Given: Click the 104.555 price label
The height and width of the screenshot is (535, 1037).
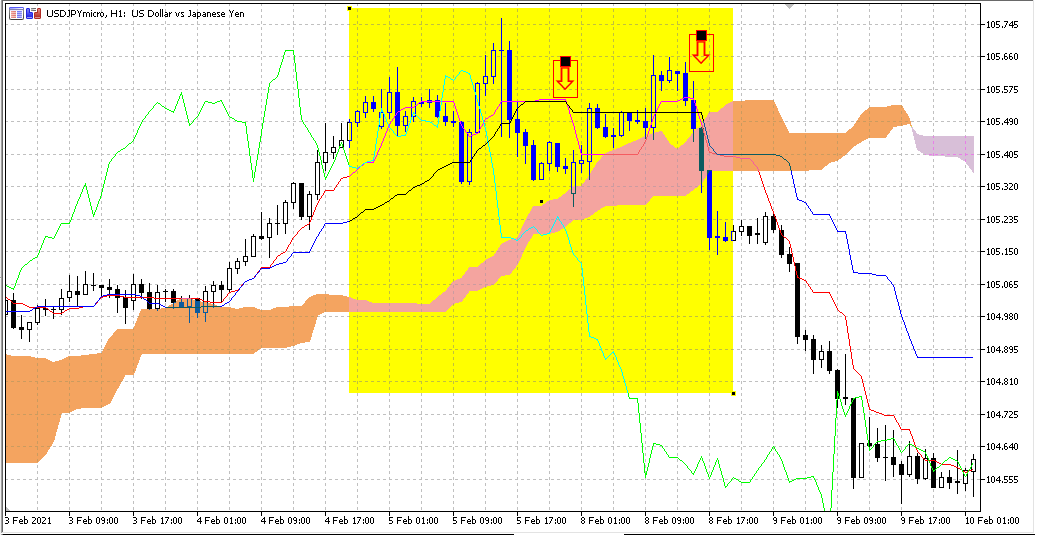Looking at the screenshot, I should [1002, 479].
